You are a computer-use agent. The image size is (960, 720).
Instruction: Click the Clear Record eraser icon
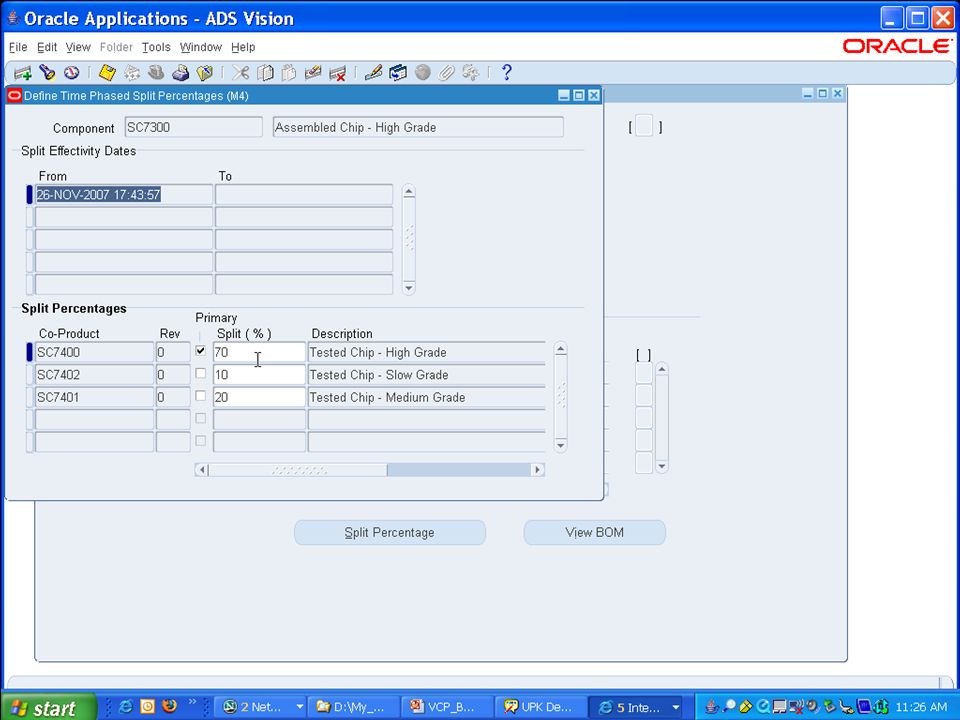(313, 73)
